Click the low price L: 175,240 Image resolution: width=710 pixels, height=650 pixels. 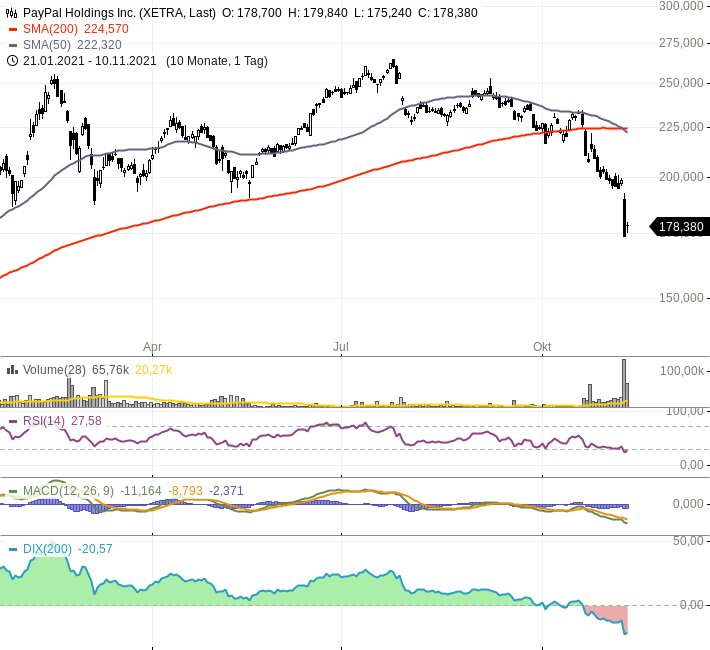(x=383, y=13)
